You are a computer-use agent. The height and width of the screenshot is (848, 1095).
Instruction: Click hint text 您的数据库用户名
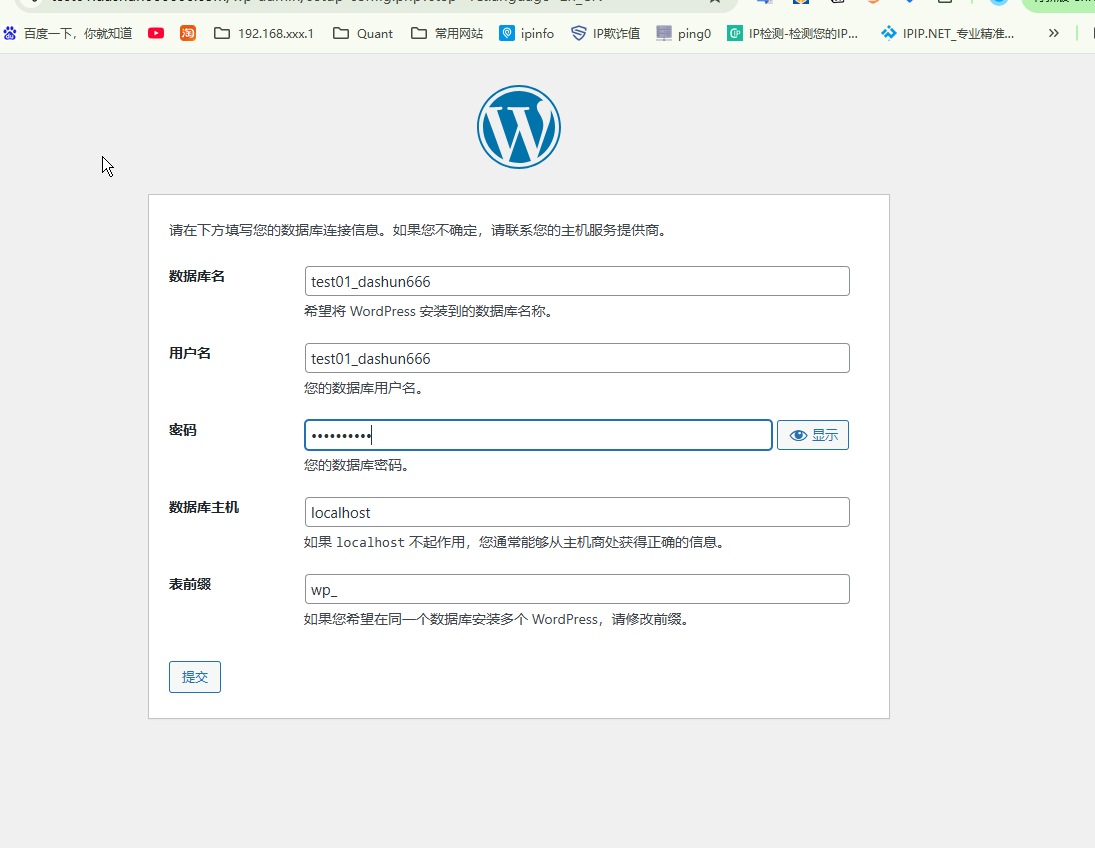tap(364, 388)
